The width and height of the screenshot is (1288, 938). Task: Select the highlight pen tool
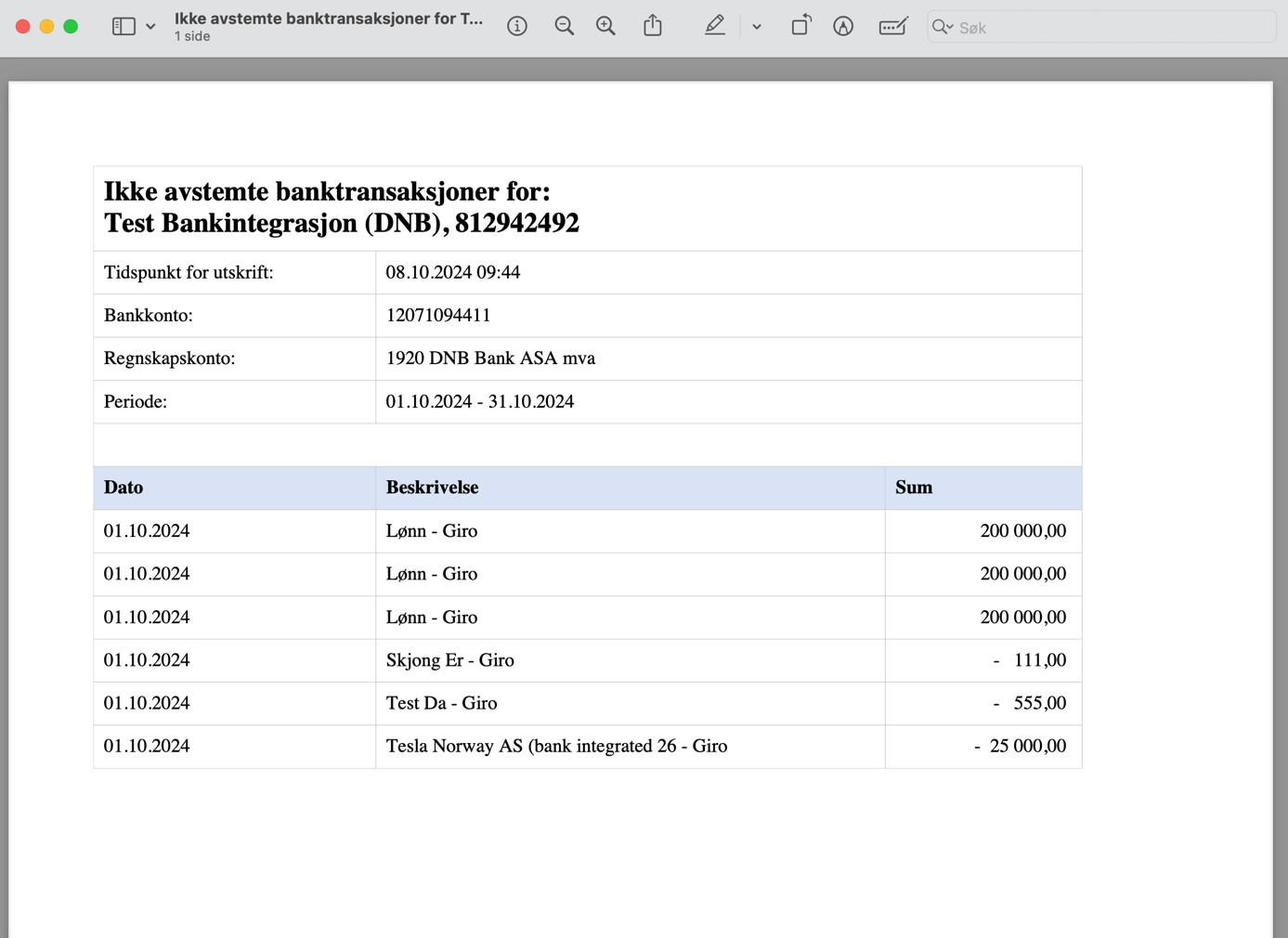pos(714,26)
